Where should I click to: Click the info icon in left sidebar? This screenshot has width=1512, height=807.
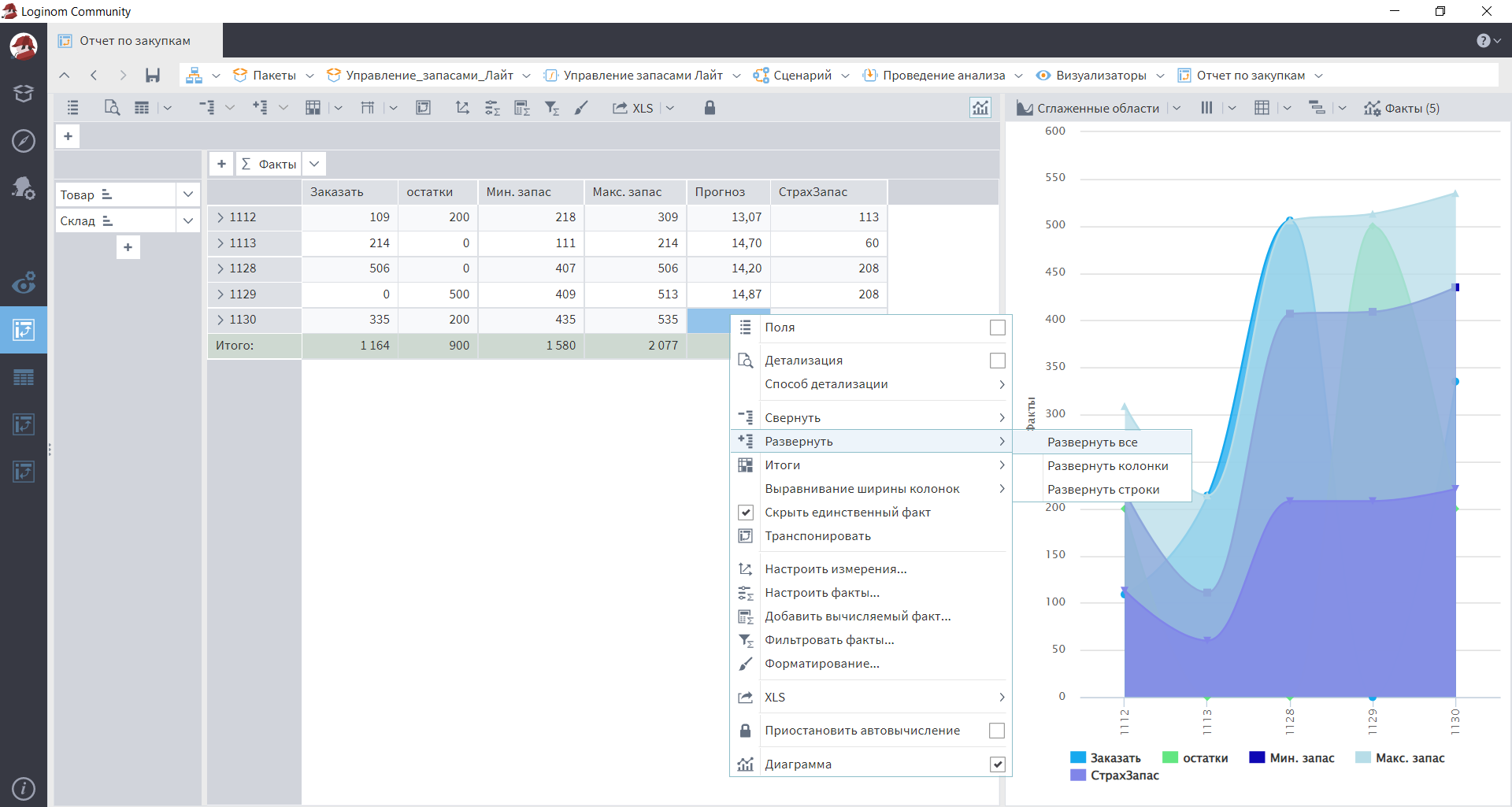[x=24, y=788]
